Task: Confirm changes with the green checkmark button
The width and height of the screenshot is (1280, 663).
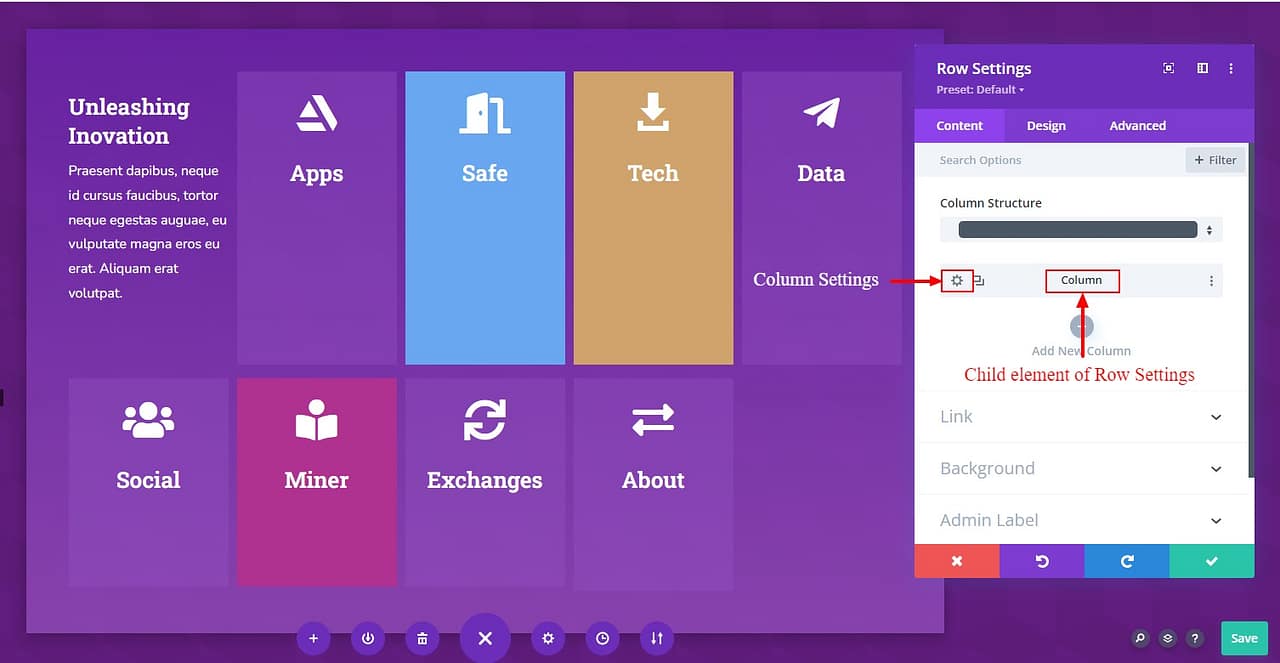Action: click(x=1211, y=561)
